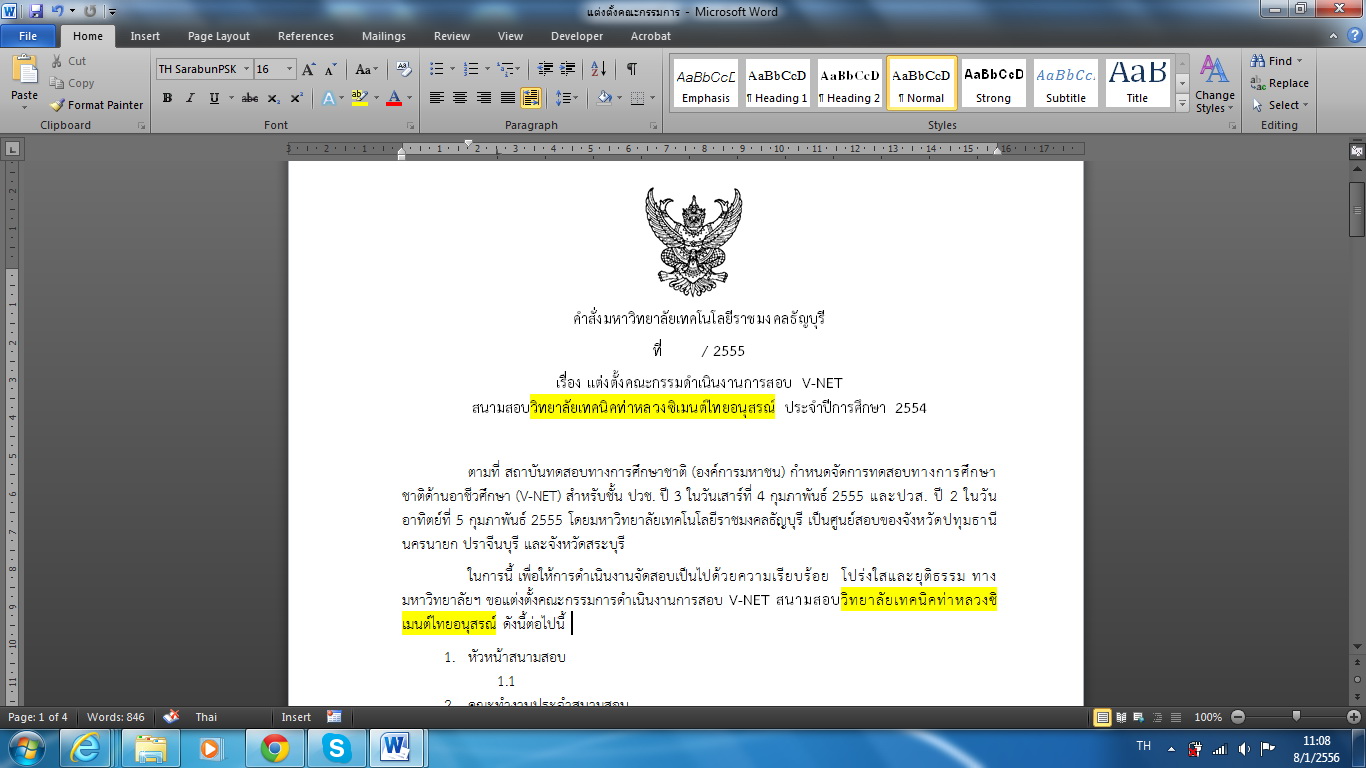Click the Zoom In plus button

(x=1354, y=717)
